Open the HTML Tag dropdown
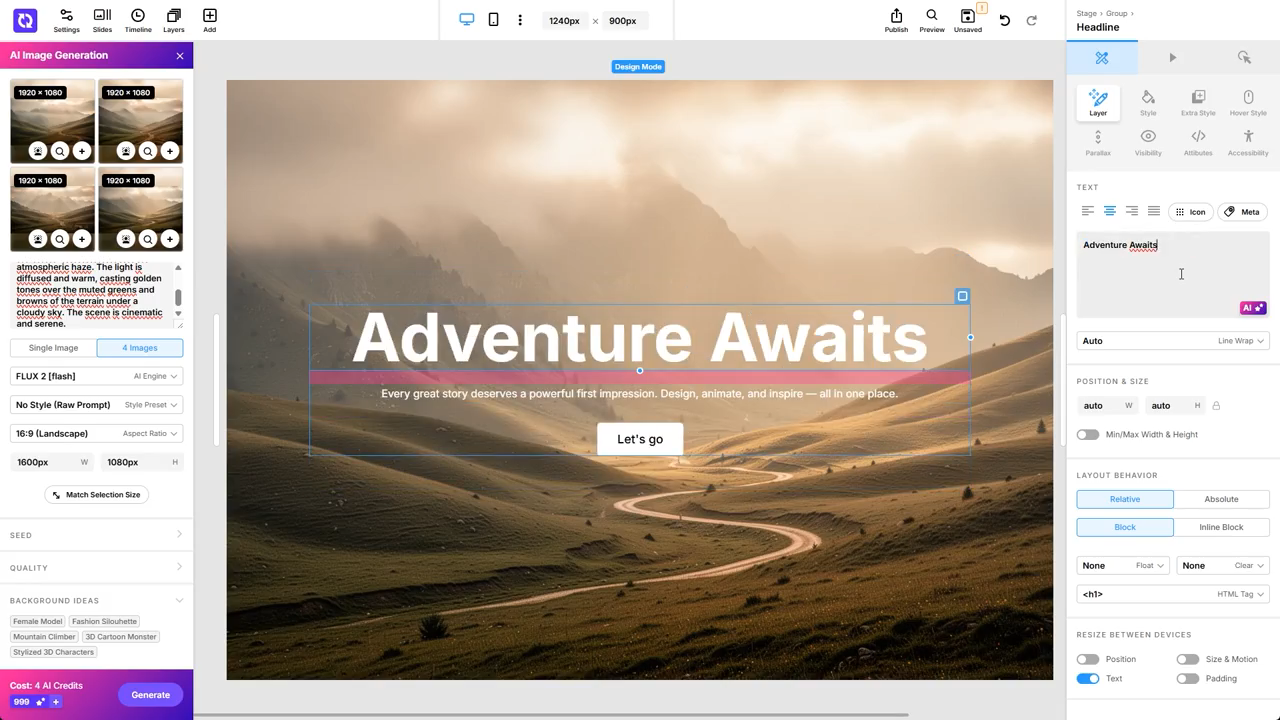Image resolution: width=1280 pixels, height=720 pixels. point(1173,594)
